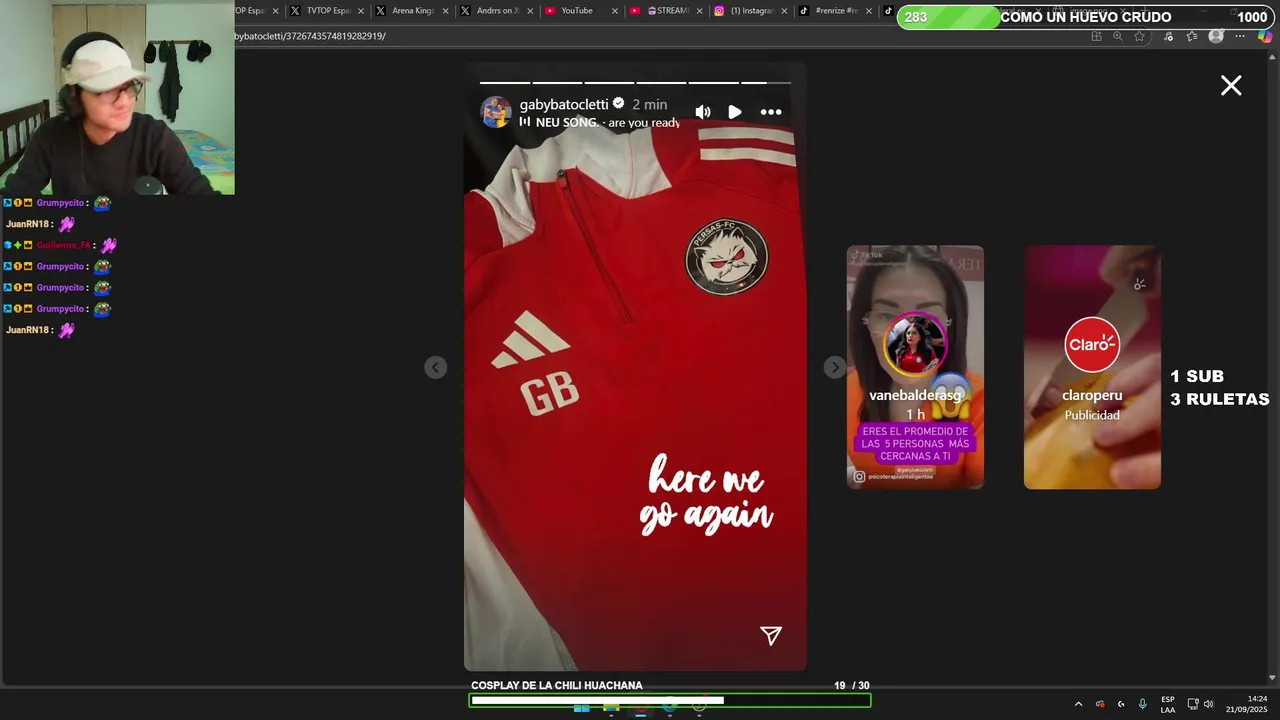Open gabybatocletti's profile picture

(496, 112)
